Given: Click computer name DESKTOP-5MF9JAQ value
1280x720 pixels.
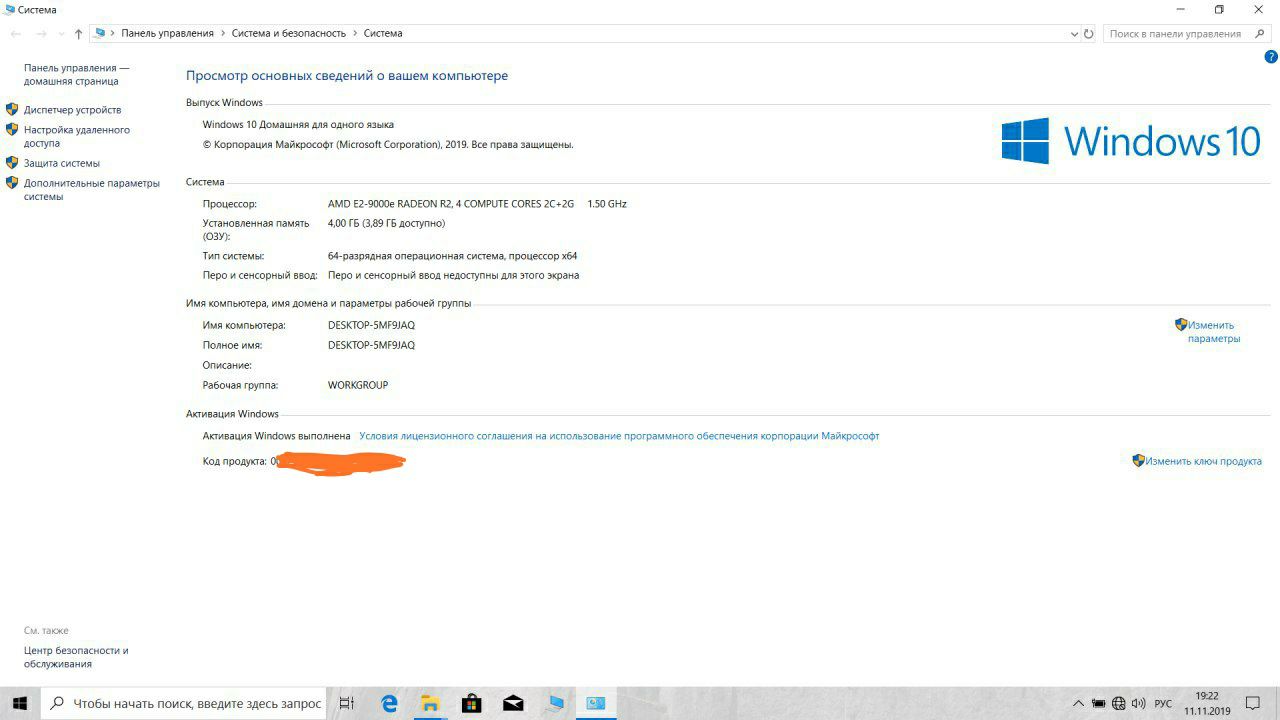Looking at the screenshot, I should coord(371,325).
